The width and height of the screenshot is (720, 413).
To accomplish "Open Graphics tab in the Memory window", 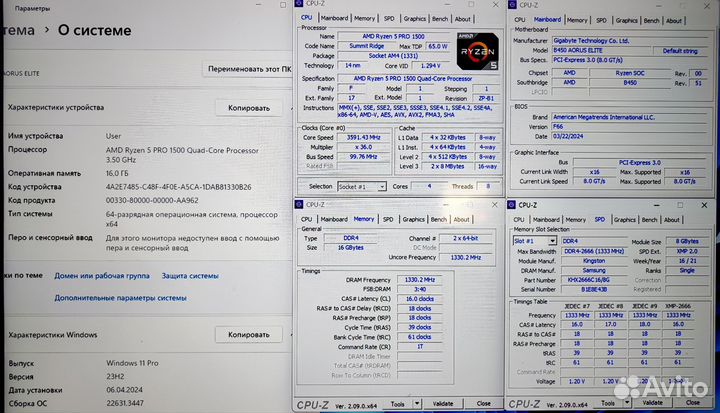I will point(414,219).
